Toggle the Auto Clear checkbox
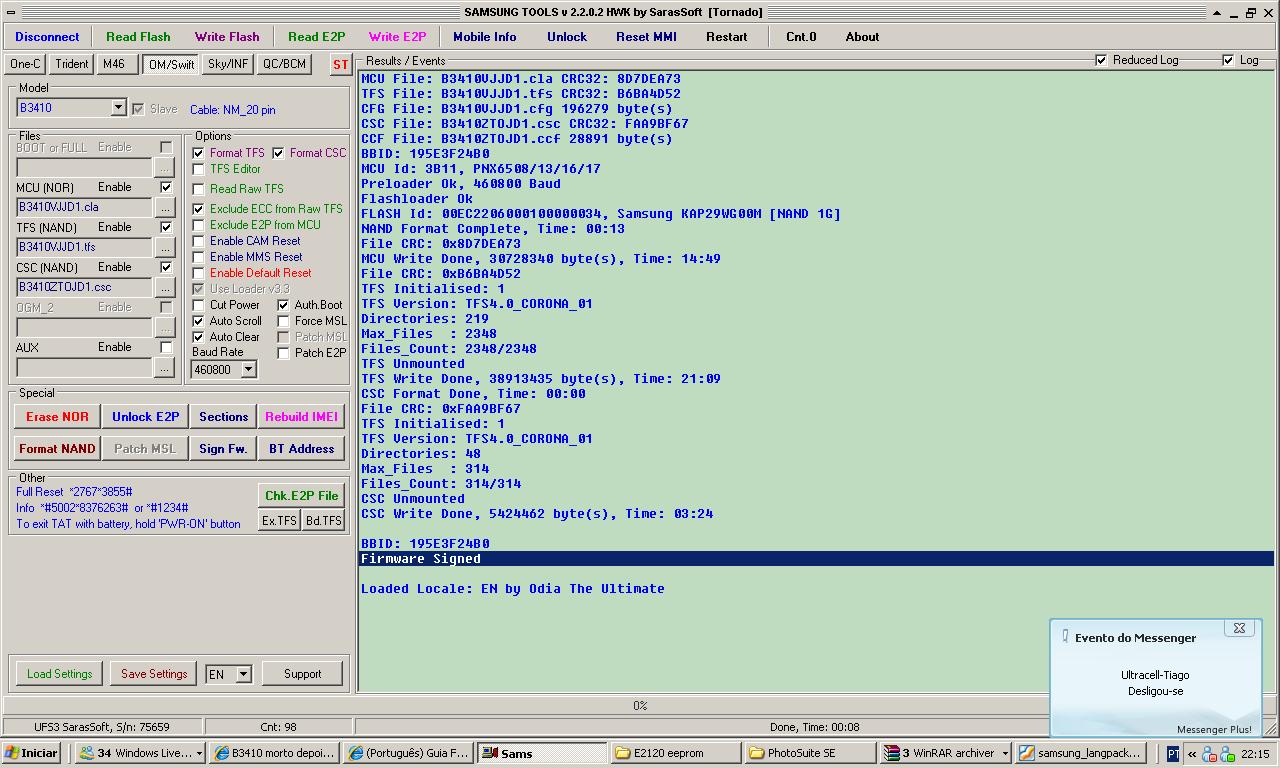 point(198,337)
